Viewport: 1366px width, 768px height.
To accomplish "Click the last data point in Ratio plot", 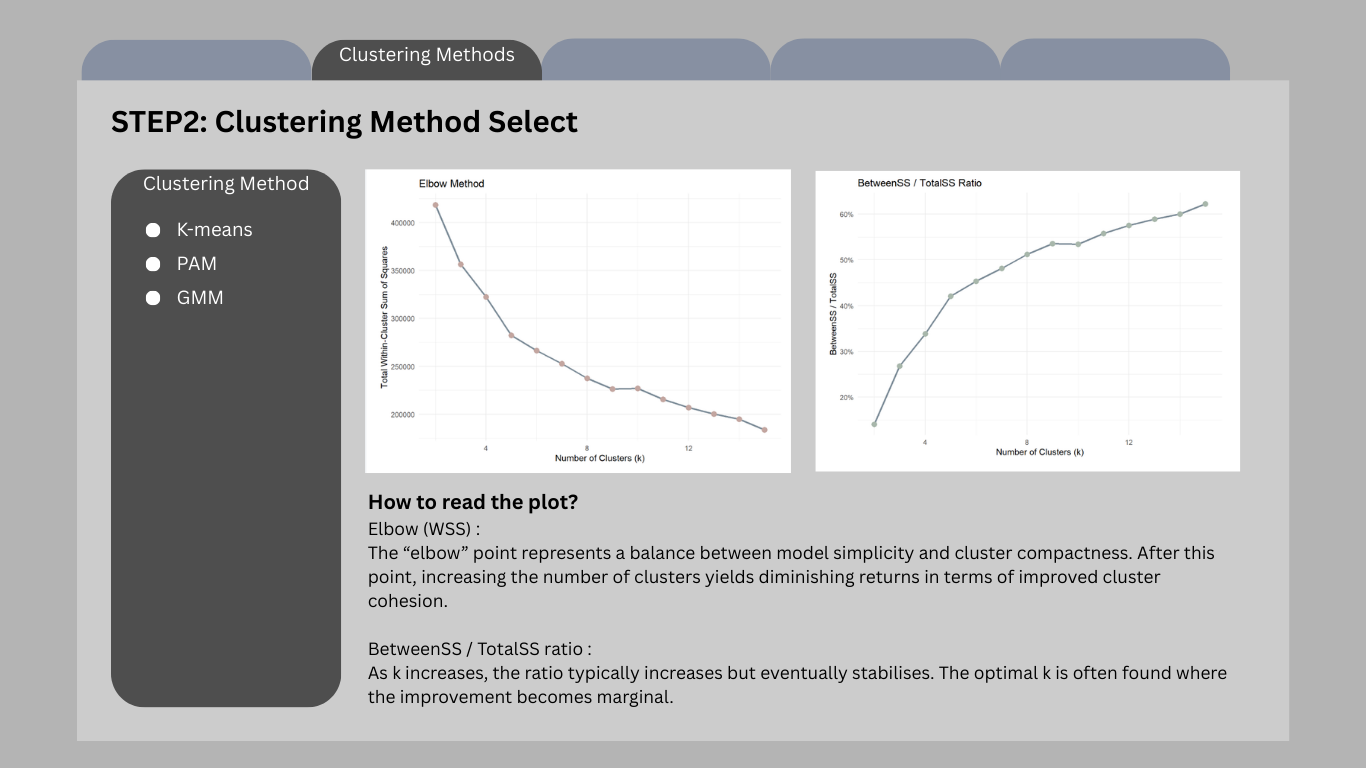I will pyautogui.click(x=1205, y=204).
